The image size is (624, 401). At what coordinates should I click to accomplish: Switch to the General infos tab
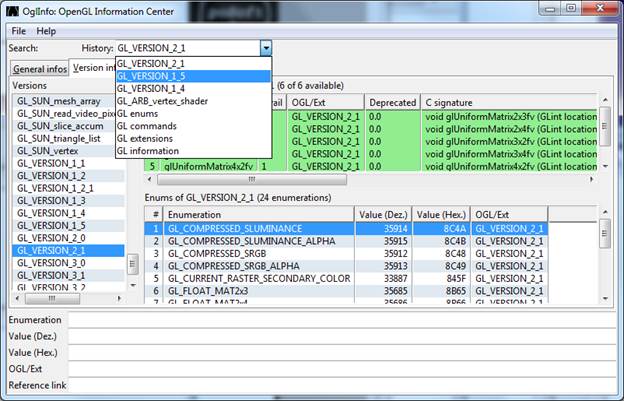[x=41, y=68]
